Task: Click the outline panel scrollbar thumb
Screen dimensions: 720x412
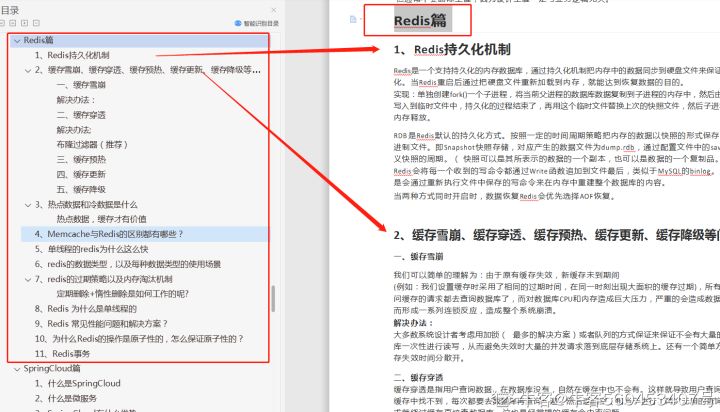Action: click(273, 299)
